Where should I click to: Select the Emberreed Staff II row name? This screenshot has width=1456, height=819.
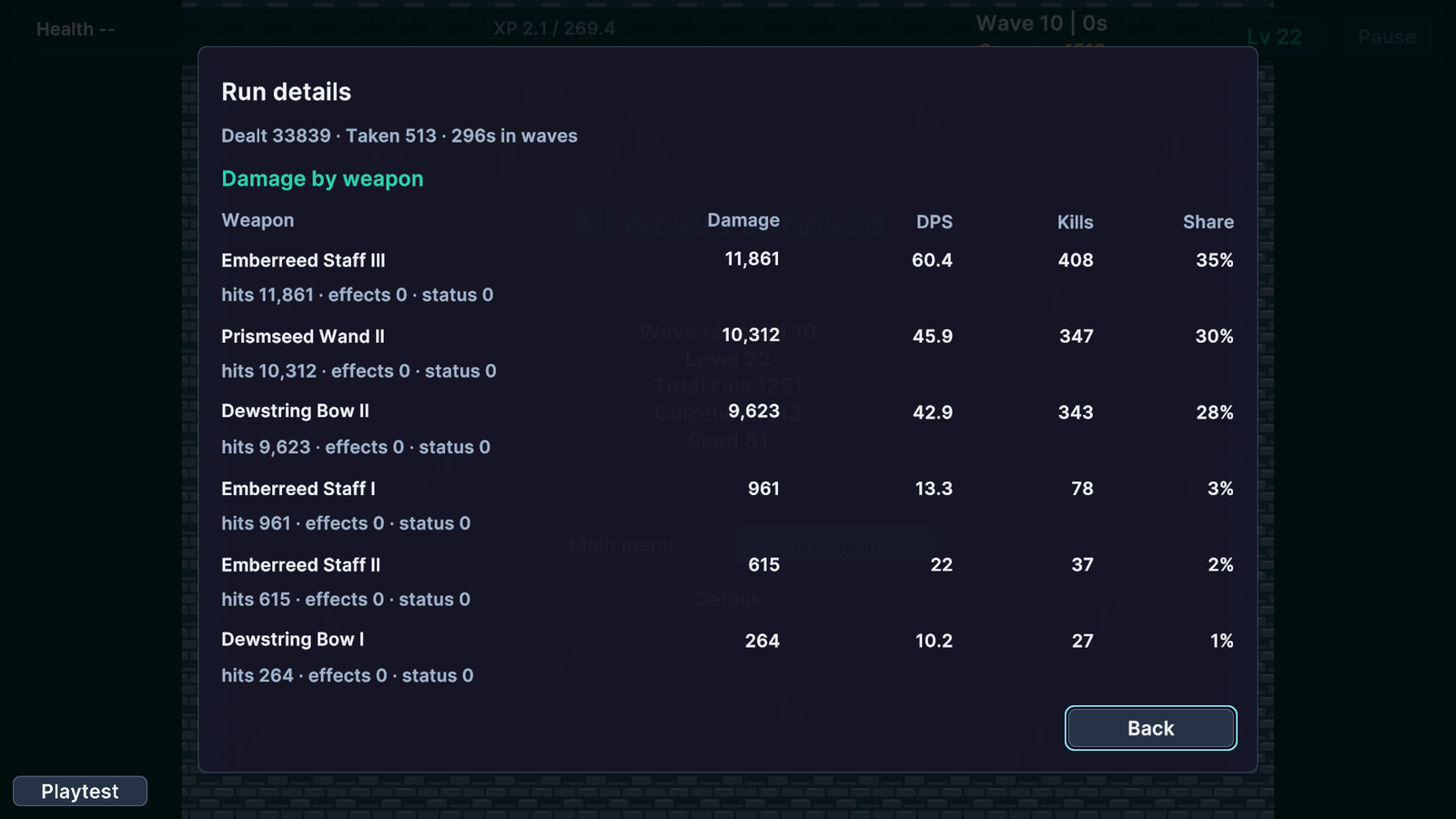300,565
